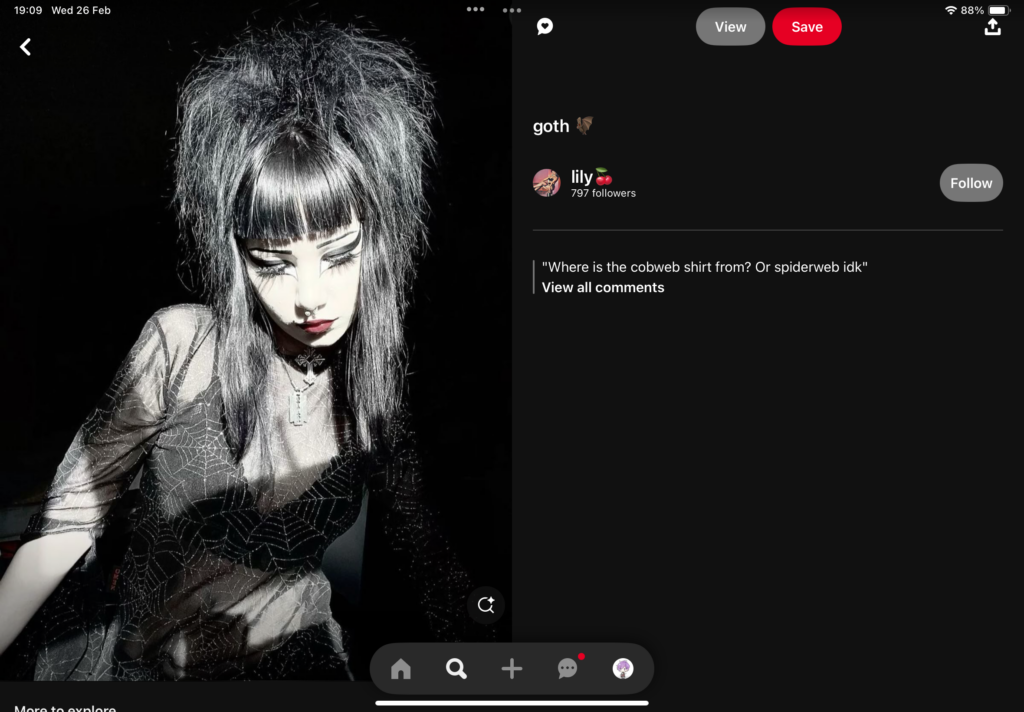Tap the Wi-Fi status icon
This screenshot has width=1024, height=712.
[x=951, y=10]
